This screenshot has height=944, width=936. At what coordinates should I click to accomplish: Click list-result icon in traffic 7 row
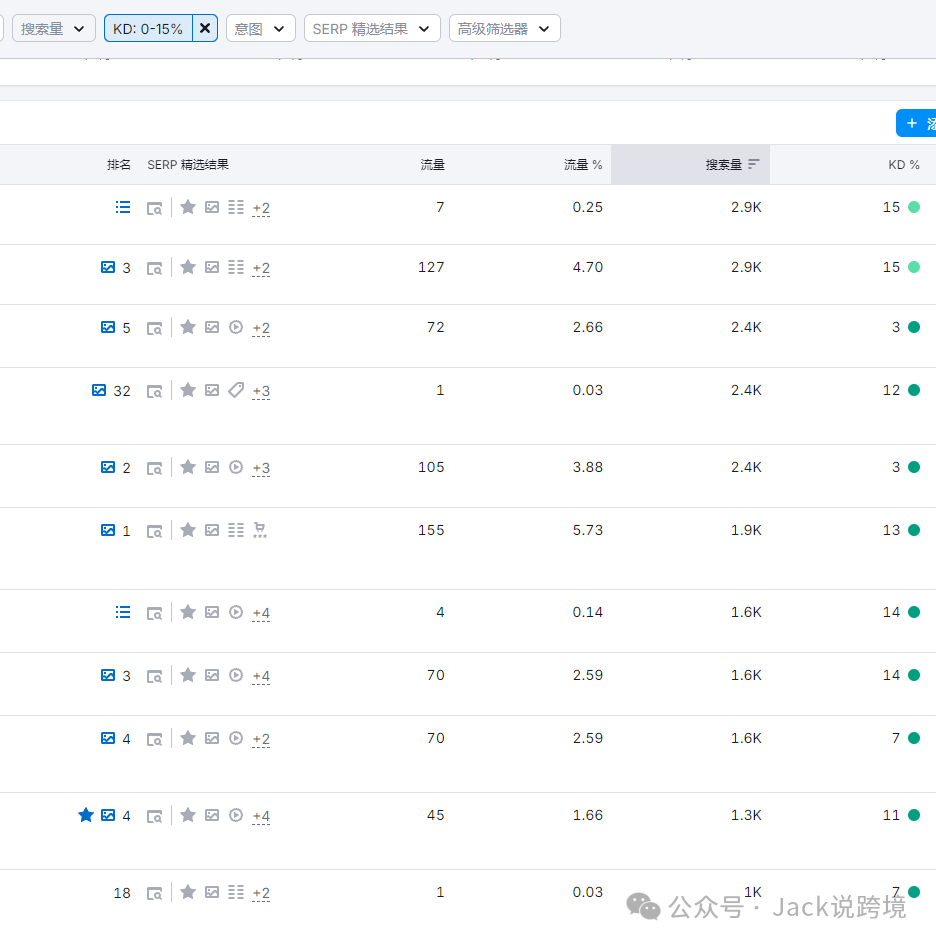click(123, 207)
